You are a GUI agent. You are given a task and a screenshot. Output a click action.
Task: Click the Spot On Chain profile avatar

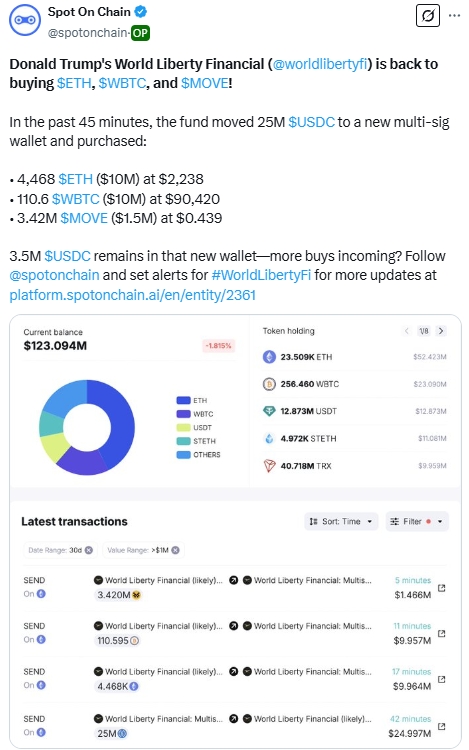25,20
